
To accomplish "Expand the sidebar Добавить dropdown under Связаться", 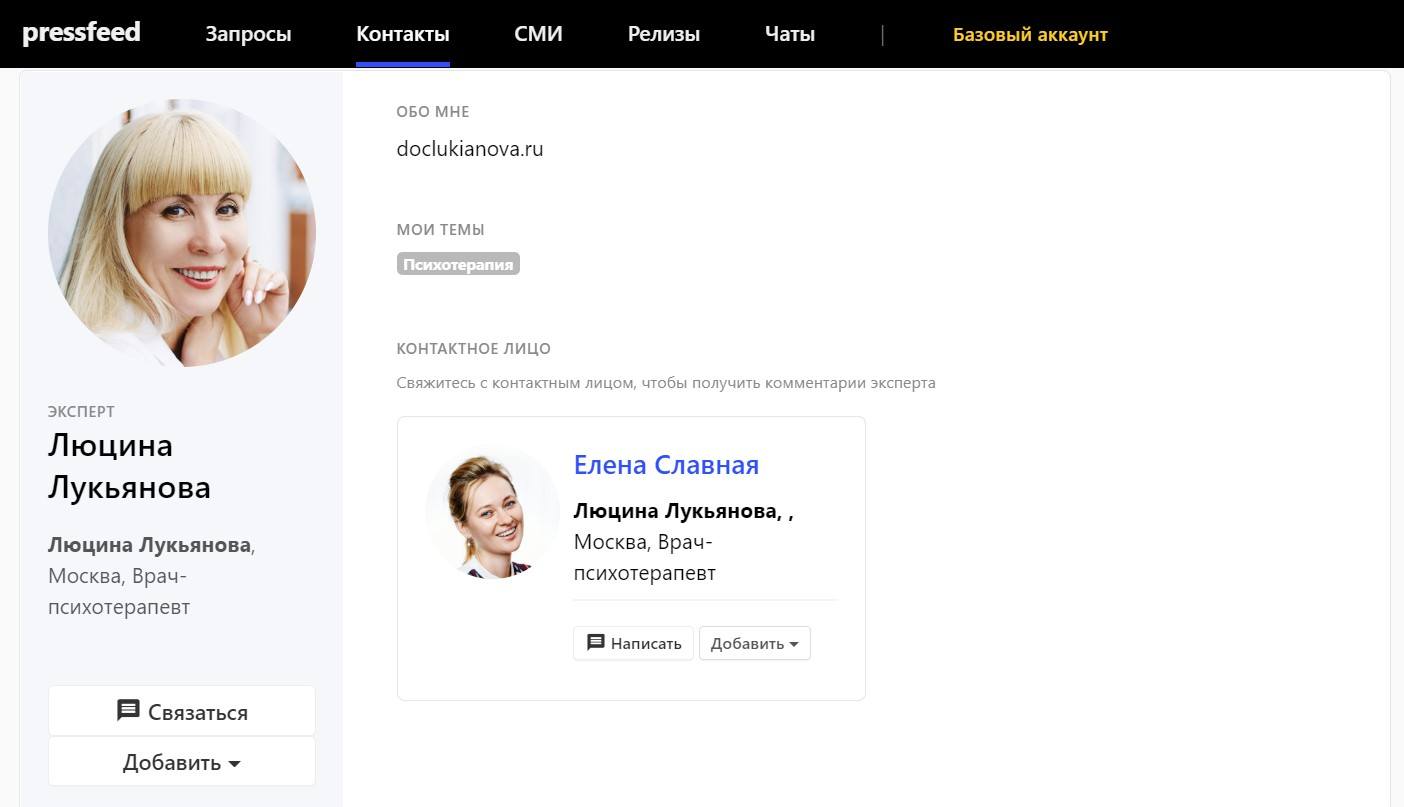I will (182, 762).
